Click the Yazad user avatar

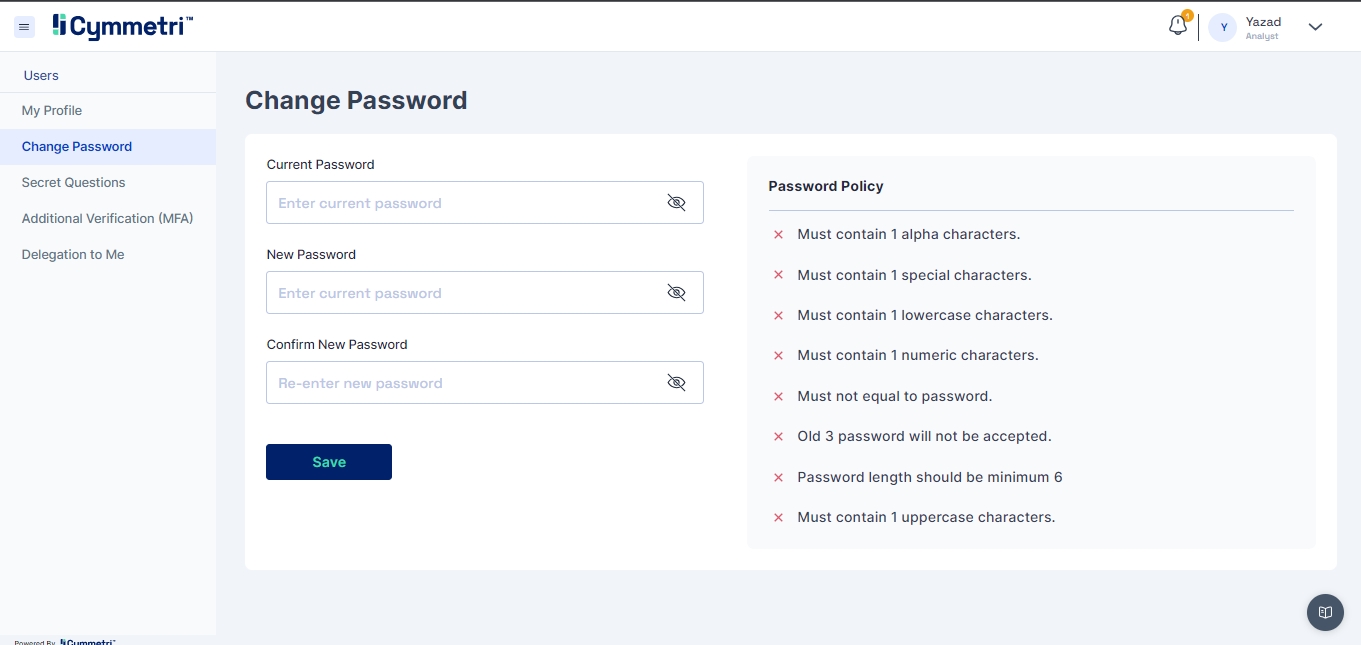click(1223, 28)
